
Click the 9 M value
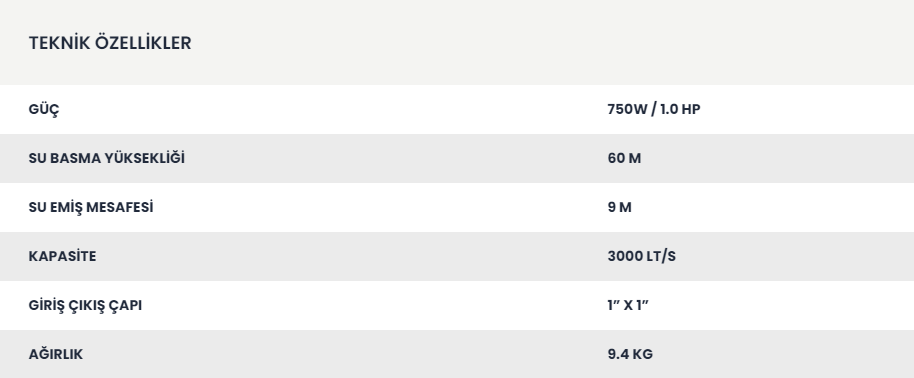point(619,207)
